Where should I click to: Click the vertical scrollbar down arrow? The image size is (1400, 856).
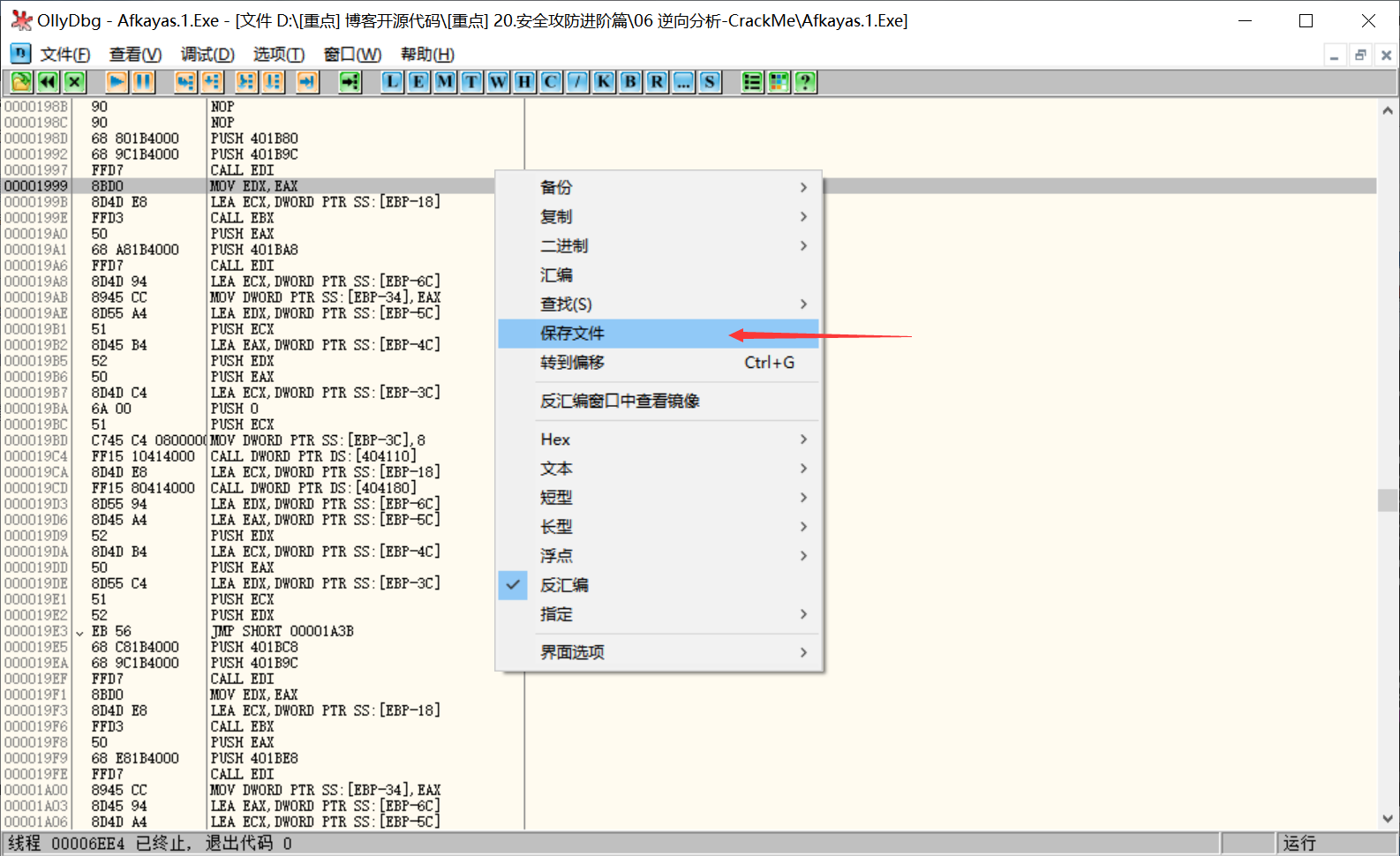click(x=1388, y=818)
